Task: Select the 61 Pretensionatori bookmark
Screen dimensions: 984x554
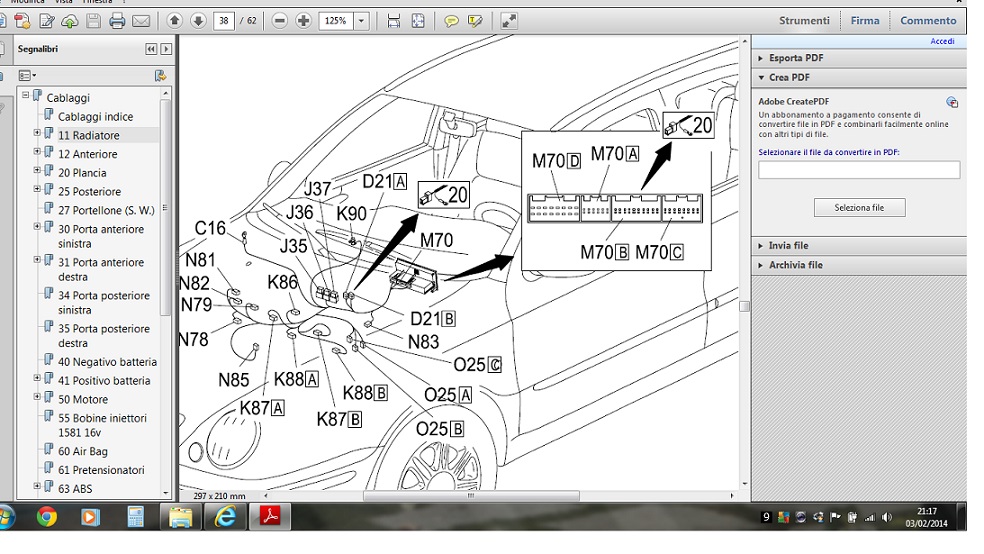Action: 101,471
